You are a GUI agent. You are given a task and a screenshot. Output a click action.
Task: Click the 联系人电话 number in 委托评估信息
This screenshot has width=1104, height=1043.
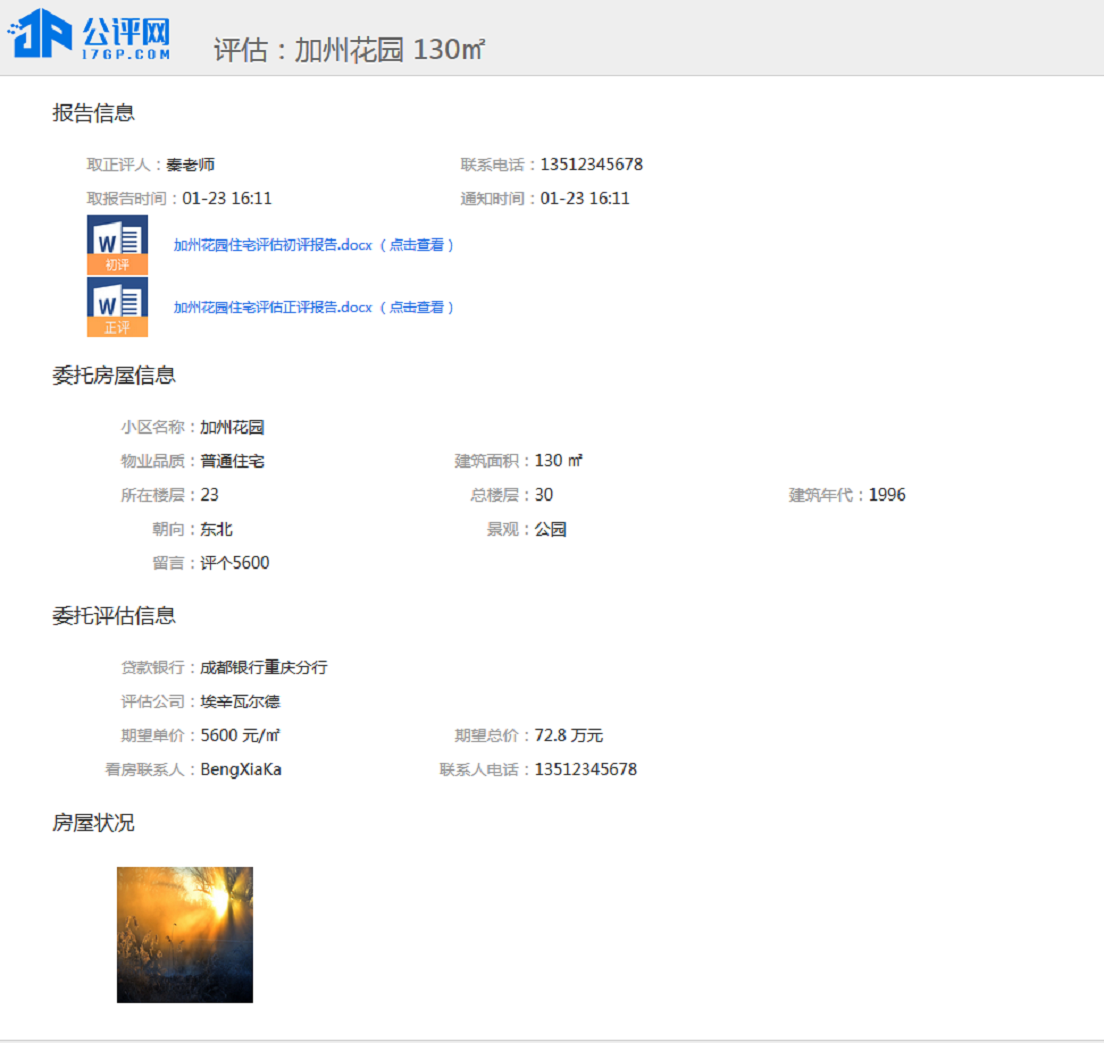[585, 769]
